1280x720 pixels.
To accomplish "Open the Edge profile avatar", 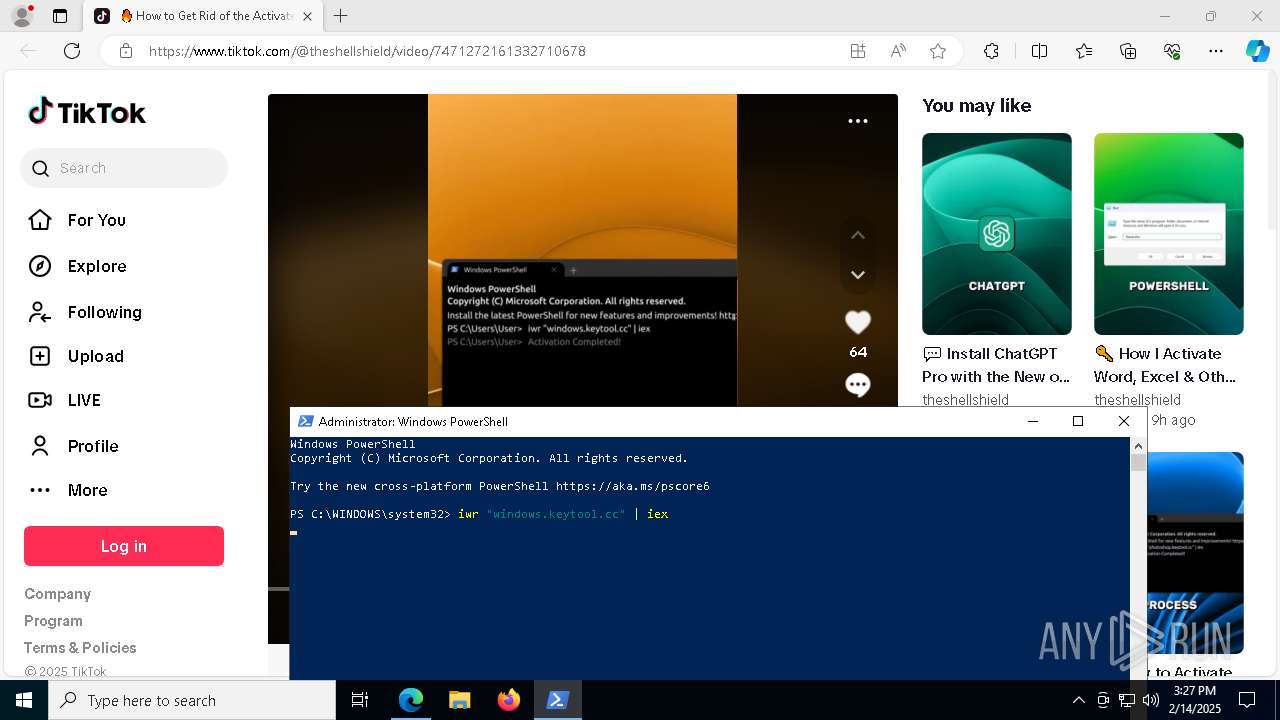I will coord(22,16).
